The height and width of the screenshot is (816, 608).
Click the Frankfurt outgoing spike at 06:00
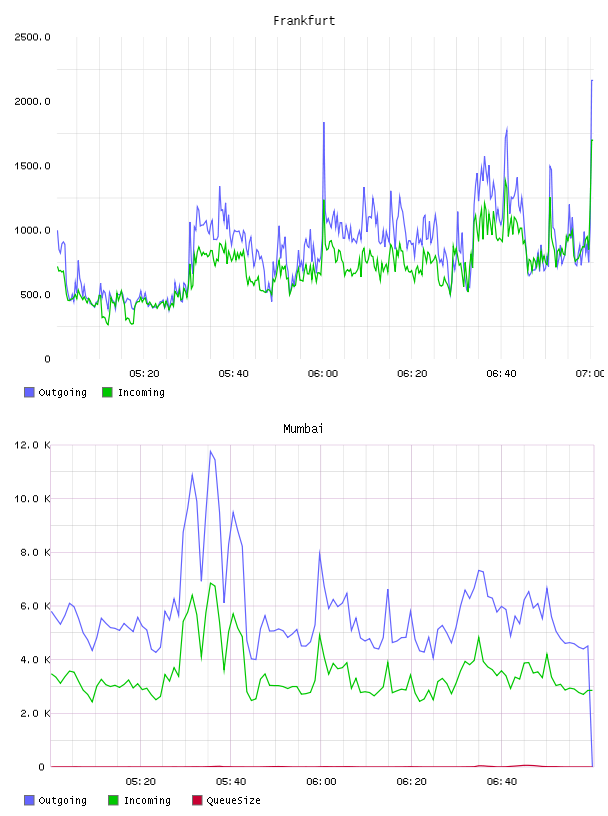tap(324, 123)
